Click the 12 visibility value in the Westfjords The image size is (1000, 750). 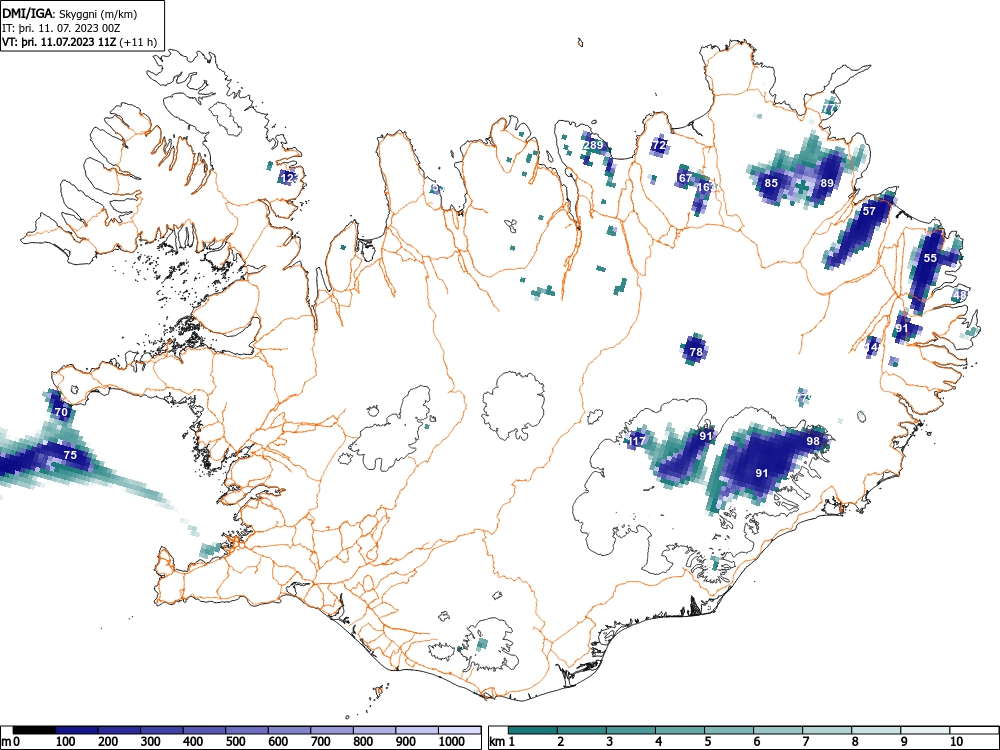[288, 179]
